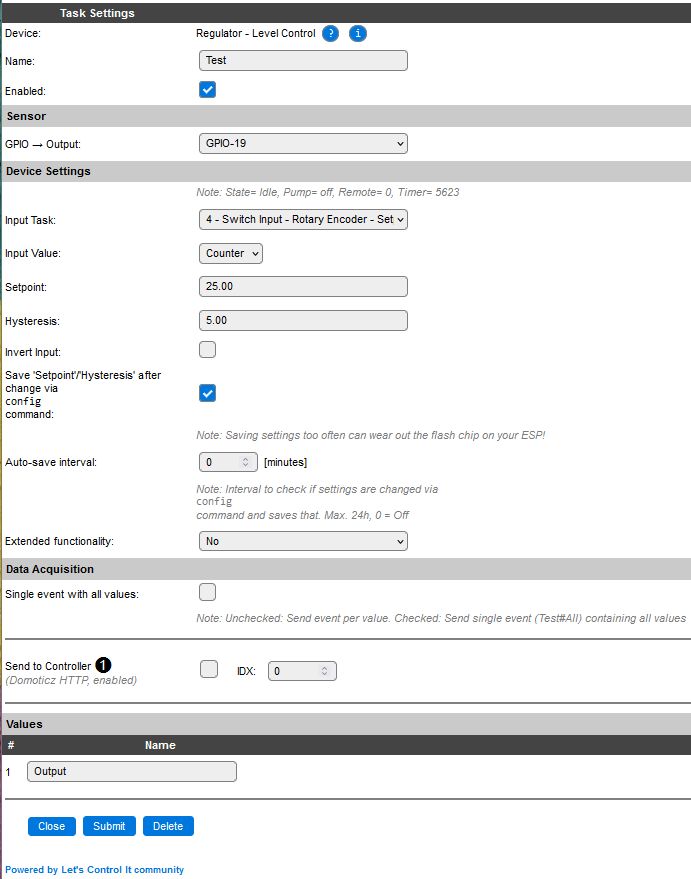Toggle Save Setpoint/Hysteresis checkbox

[x=207, y=393]
